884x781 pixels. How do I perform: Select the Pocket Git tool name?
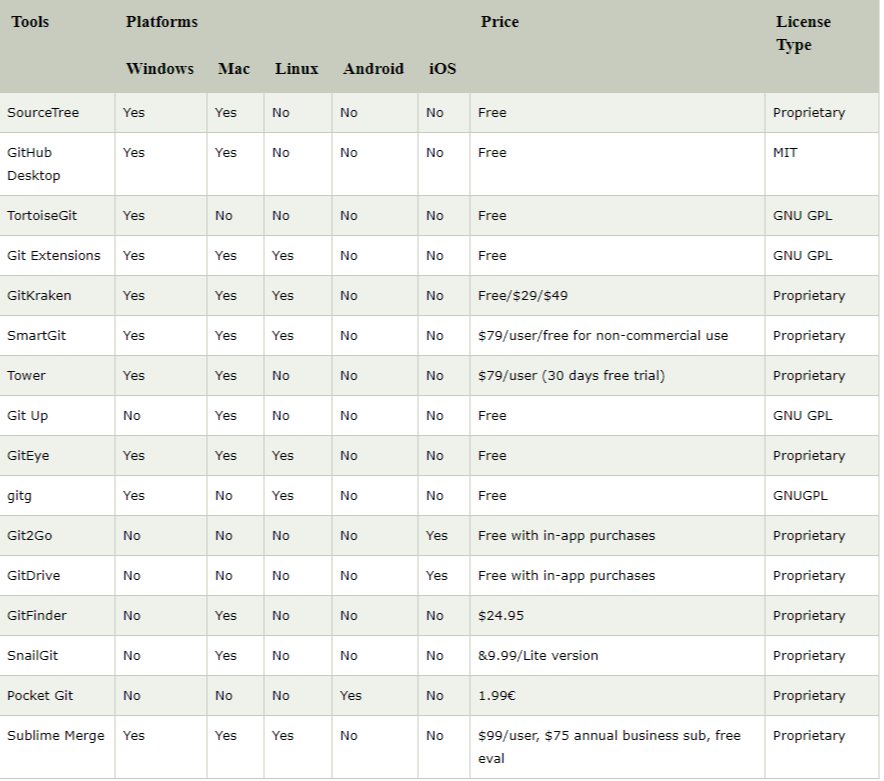(x=39, y=696)
